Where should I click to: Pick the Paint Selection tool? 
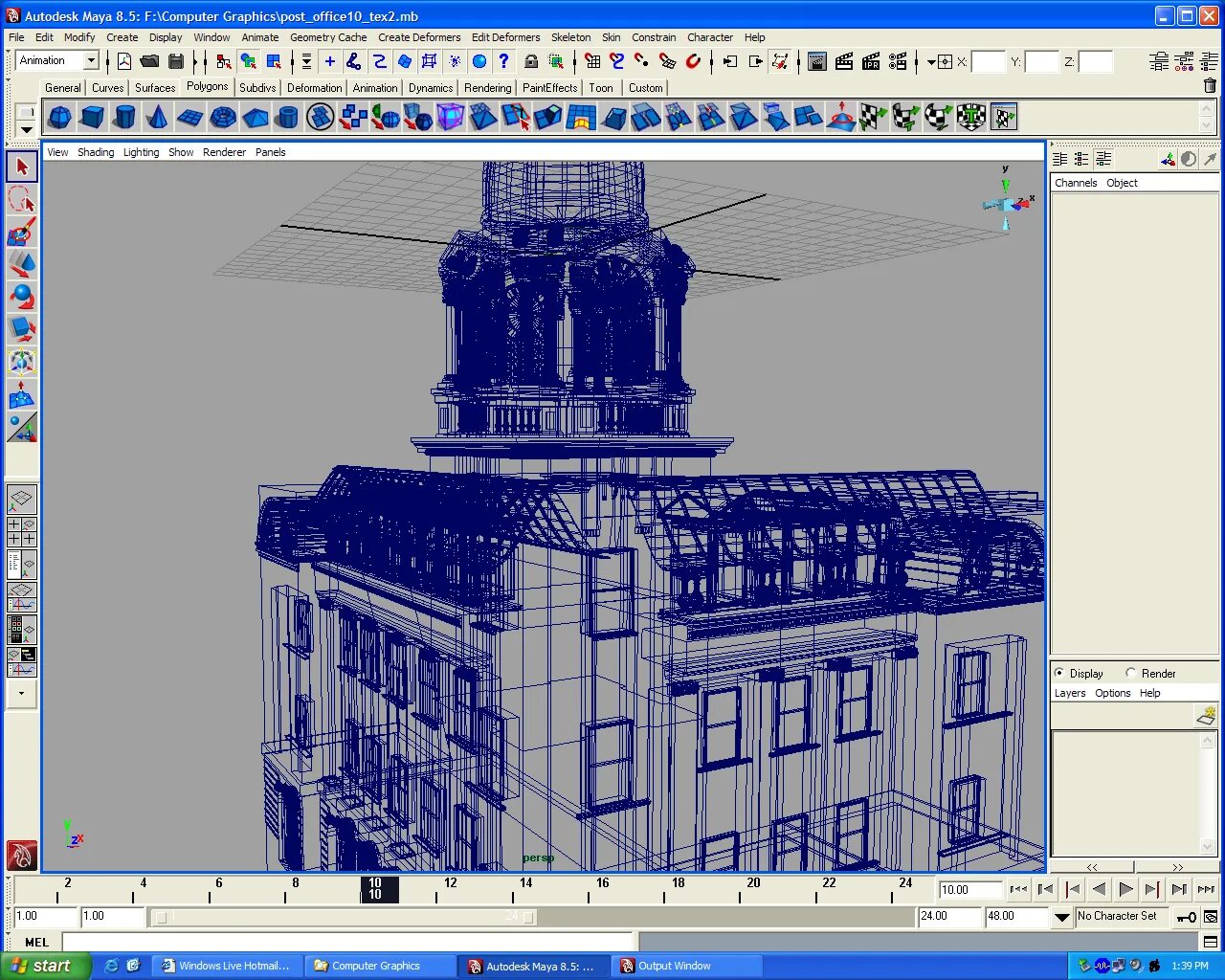tap(22, 232)
